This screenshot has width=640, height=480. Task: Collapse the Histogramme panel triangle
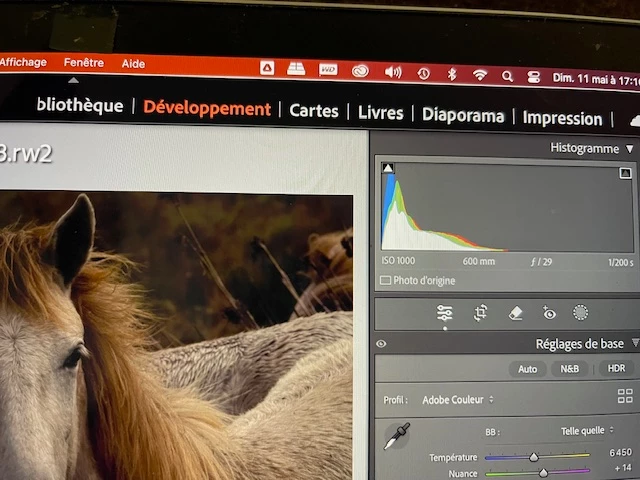630,149
